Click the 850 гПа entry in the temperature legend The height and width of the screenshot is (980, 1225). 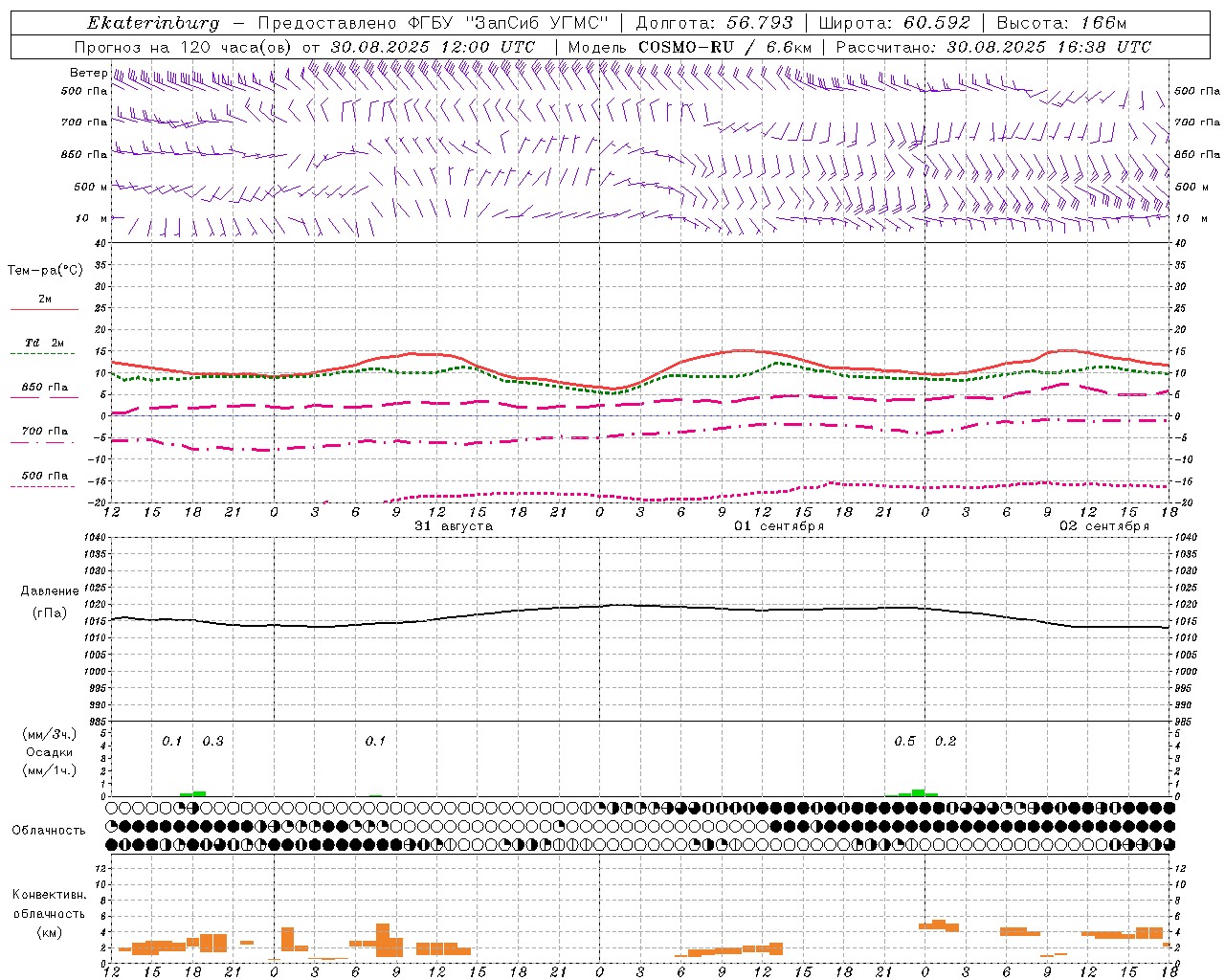45,388
